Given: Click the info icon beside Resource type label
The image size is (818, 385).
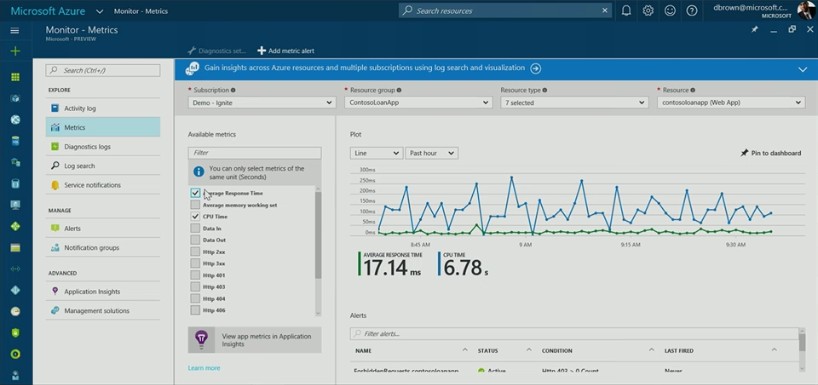Looking at the screenshot, I should [545, 90].
